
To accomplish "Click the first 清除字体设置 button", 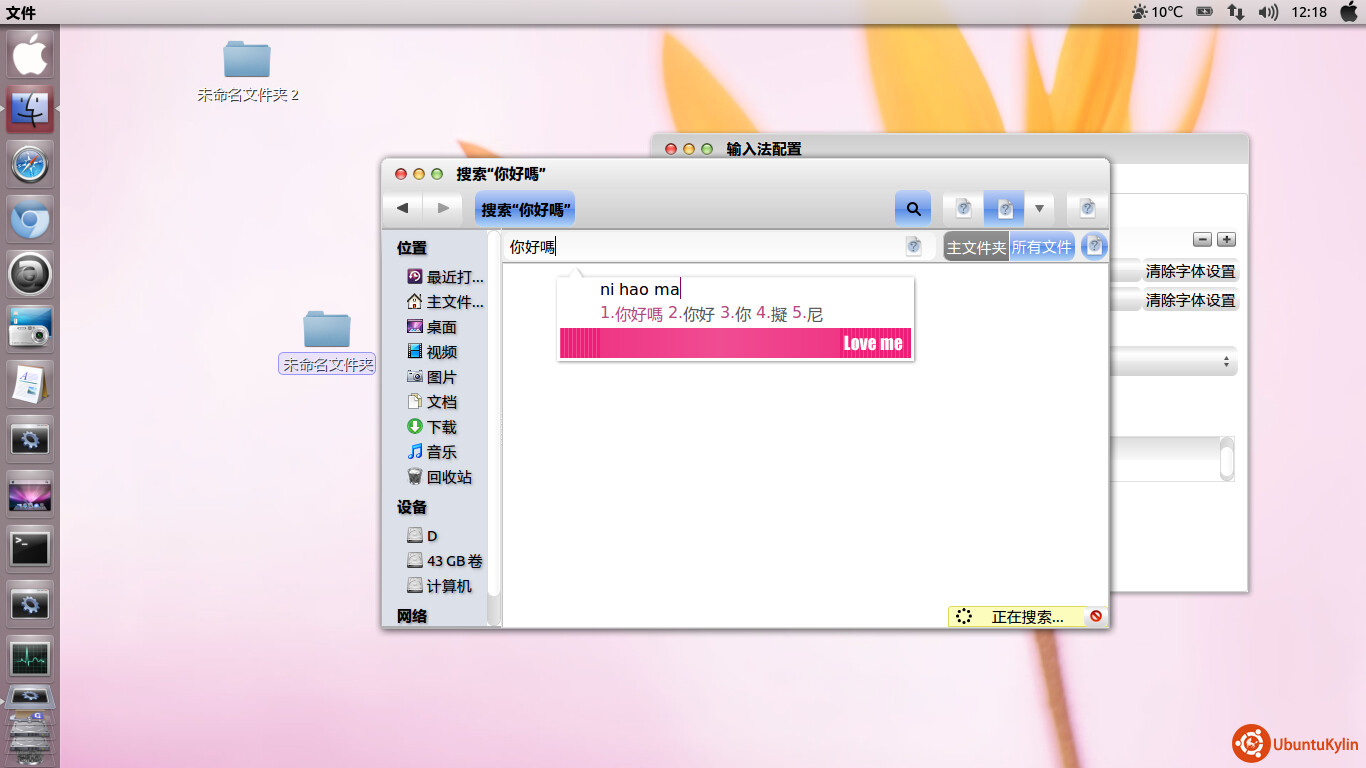I will (1190, 271).
